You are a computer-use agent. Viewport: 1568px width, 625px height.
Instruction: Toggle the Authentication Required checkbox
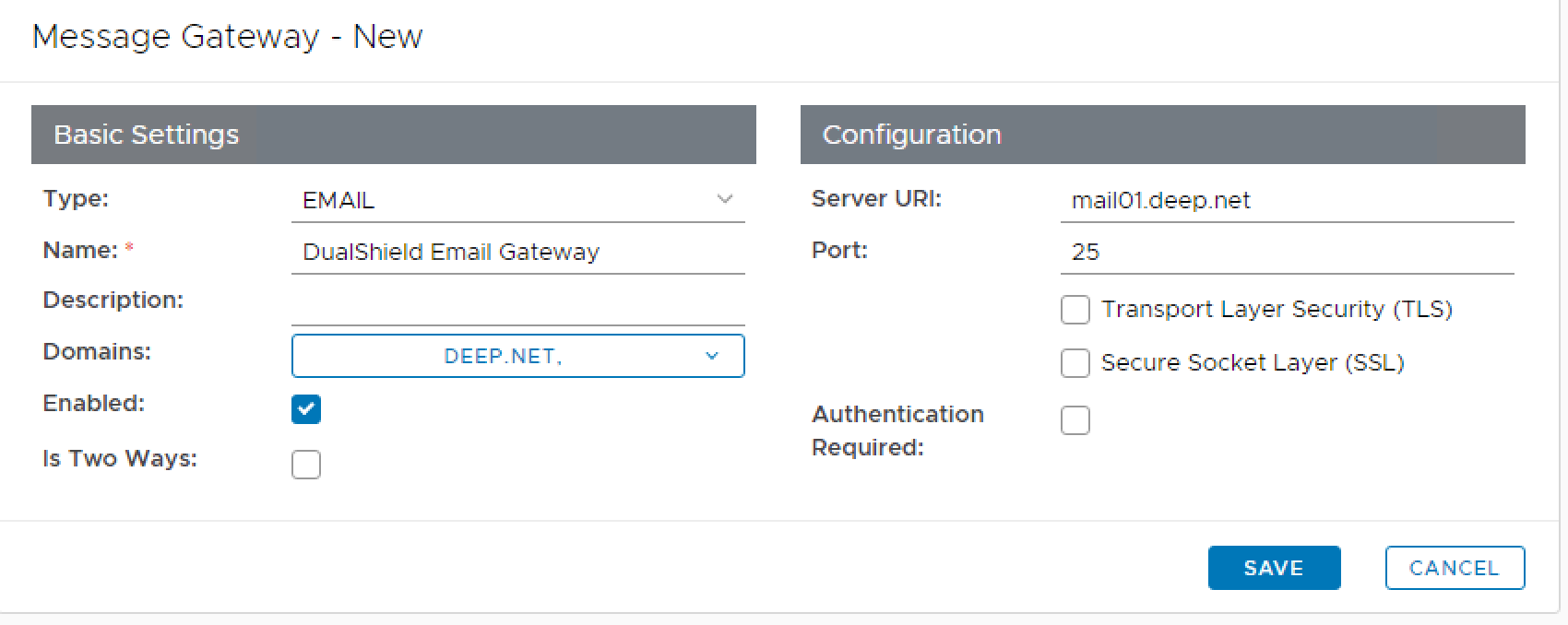(1075, 420)
